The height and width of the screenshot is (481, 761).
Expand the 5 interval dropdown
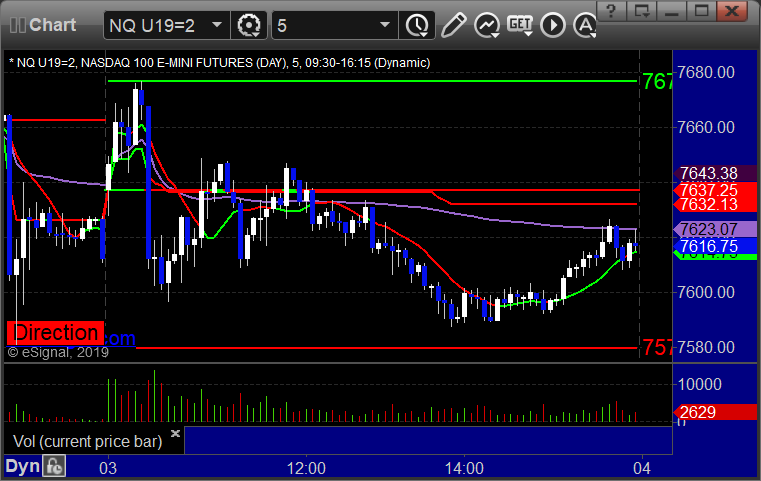385,25
